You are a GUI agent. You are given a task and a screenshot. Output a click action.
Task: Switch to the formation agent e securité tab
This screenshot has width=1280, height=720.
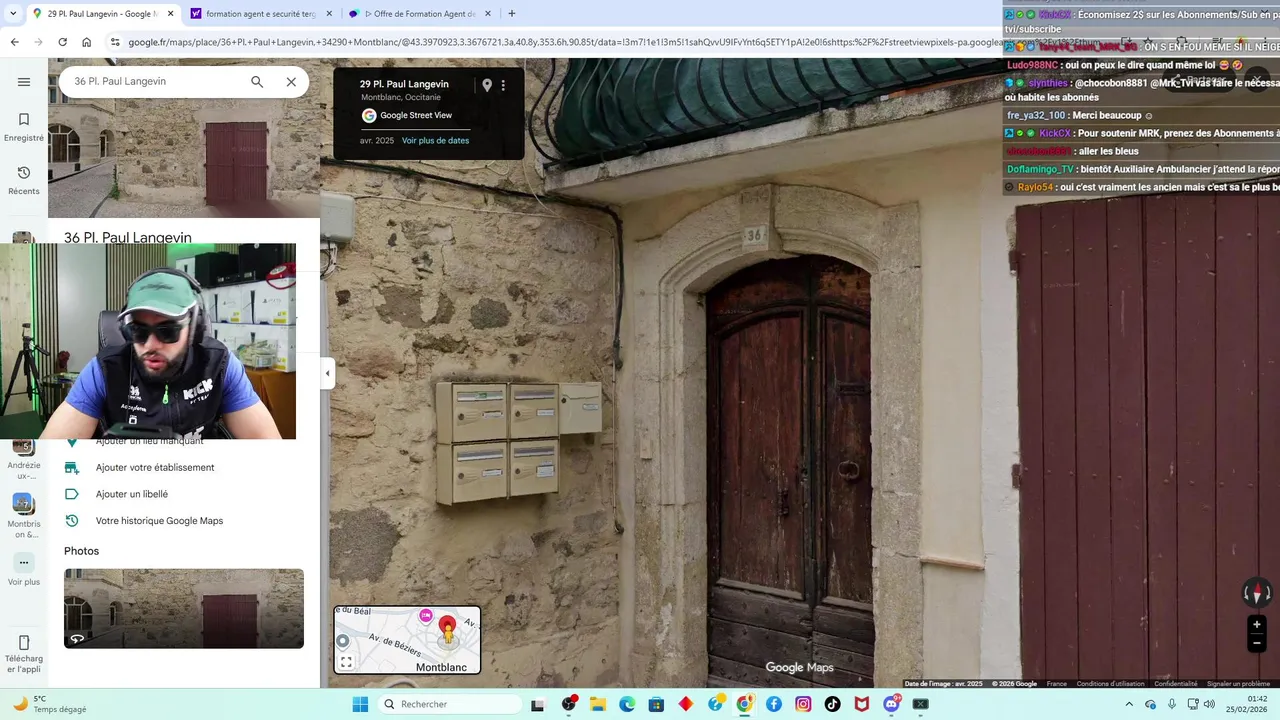point(252,14)
